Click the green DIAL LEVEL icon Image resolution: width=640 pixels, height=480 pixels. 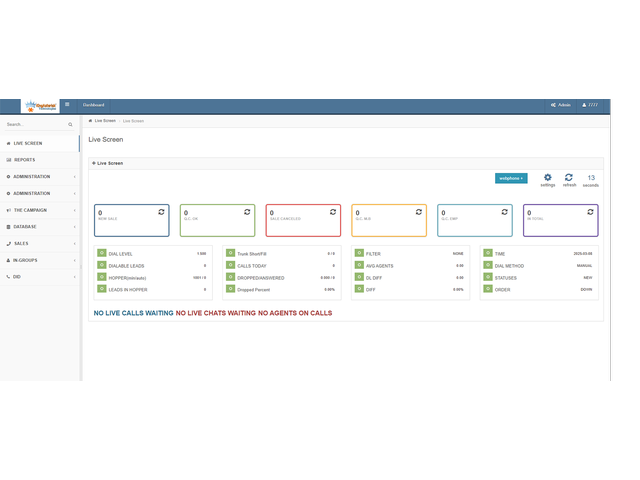pos(101,253)
